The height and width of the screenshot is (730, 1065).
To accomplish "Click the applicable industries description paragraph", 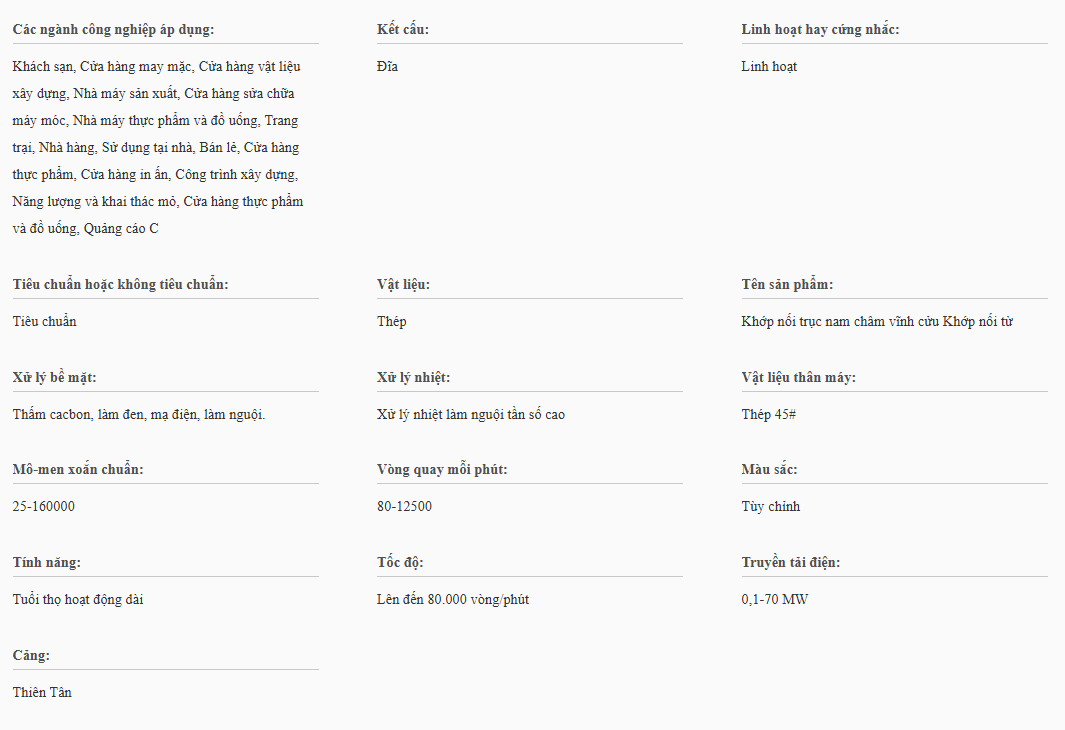I will [158, 148].
